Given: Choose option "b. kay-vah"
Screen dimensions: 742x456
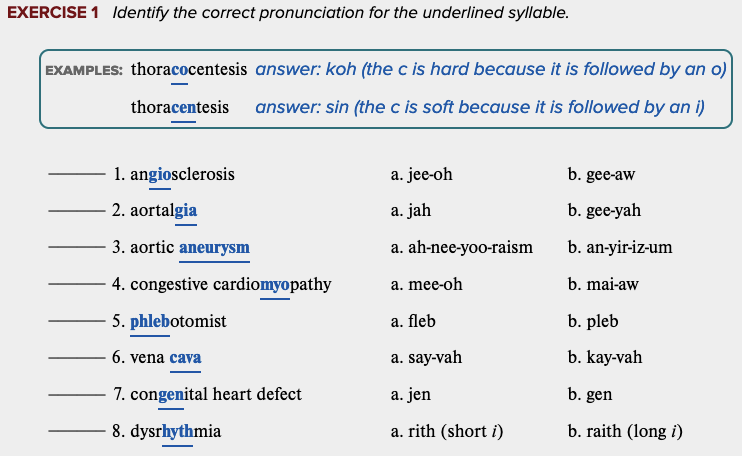Looking at the screenshot, I should click(605, 357).
